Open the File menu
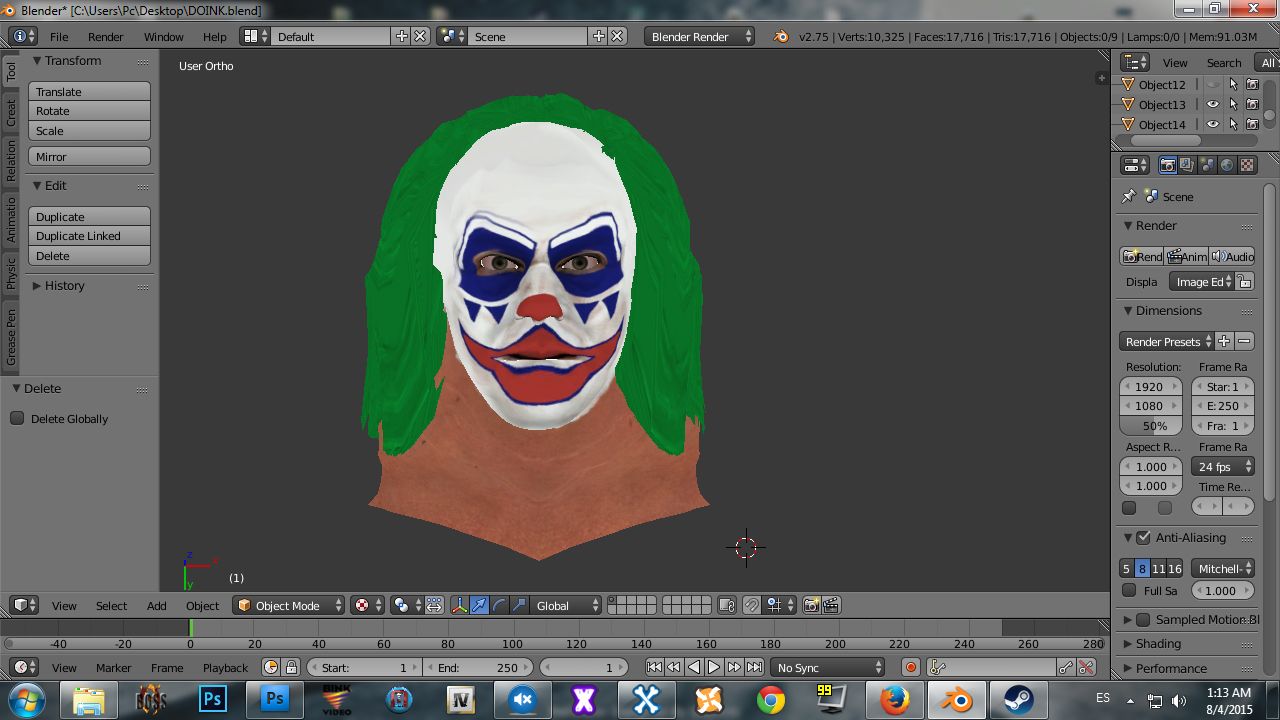Viewport: 1280px width, 720px height. tap(59, 36)
